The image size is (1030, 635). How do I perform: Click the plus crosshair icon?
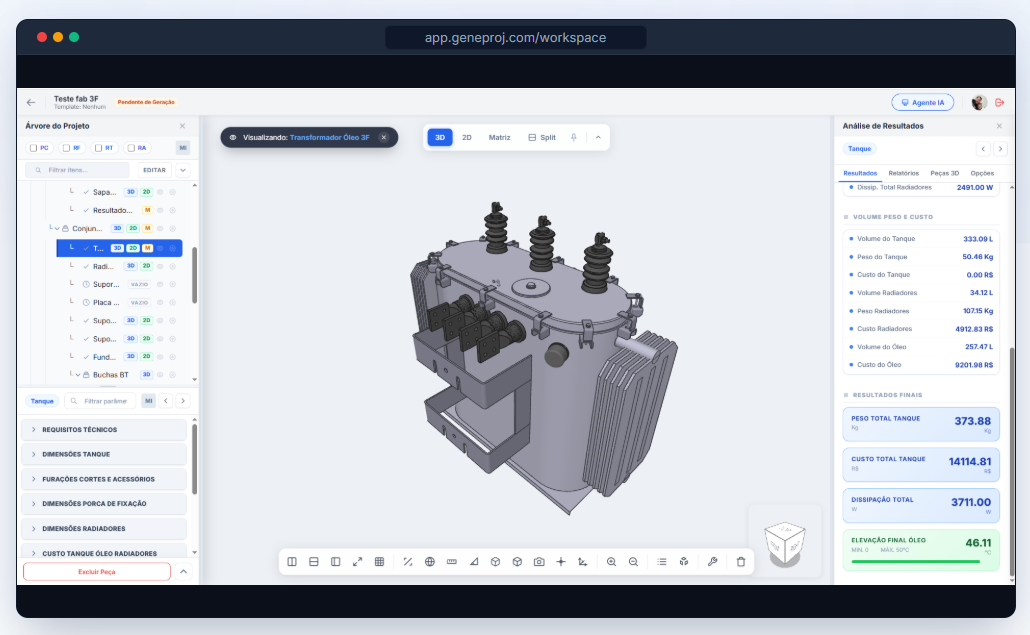coord(560,561)
